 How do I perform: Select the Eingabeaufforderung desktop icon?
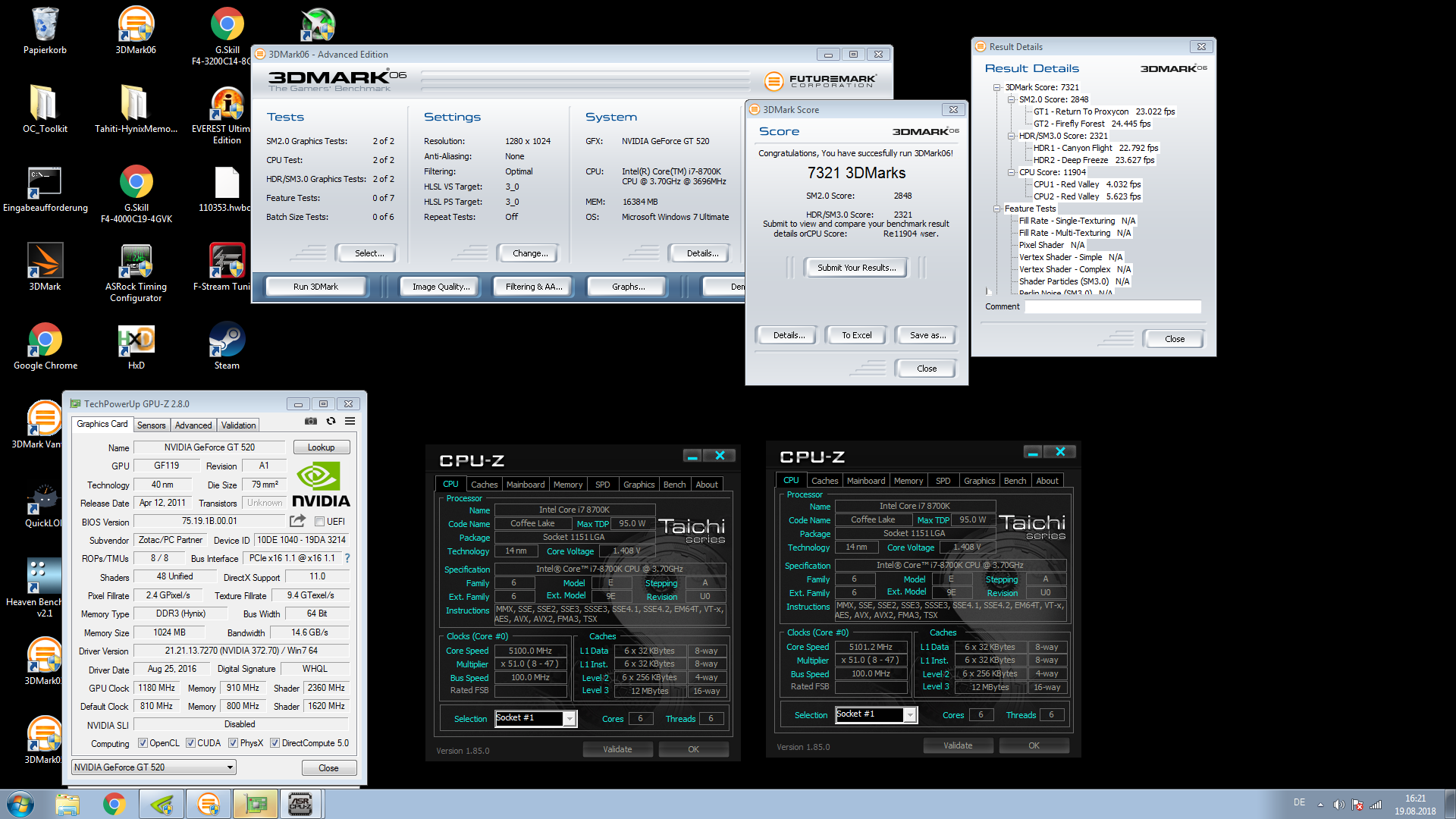pos(45,188)
